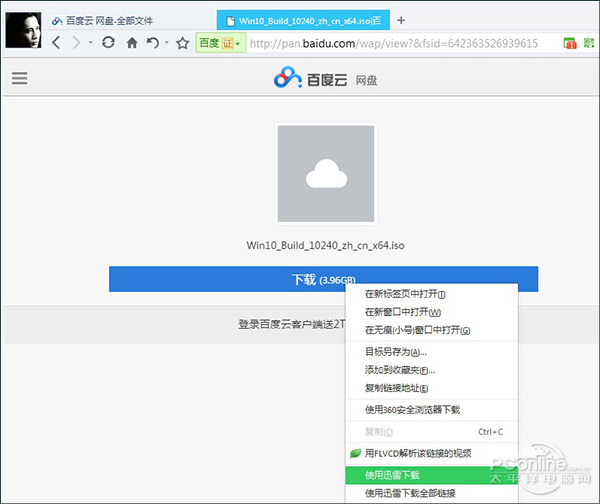Open the hamburger menu on Baidu page
The height and width of the screenshot is (504, 600).
click(x=20, y=78)
